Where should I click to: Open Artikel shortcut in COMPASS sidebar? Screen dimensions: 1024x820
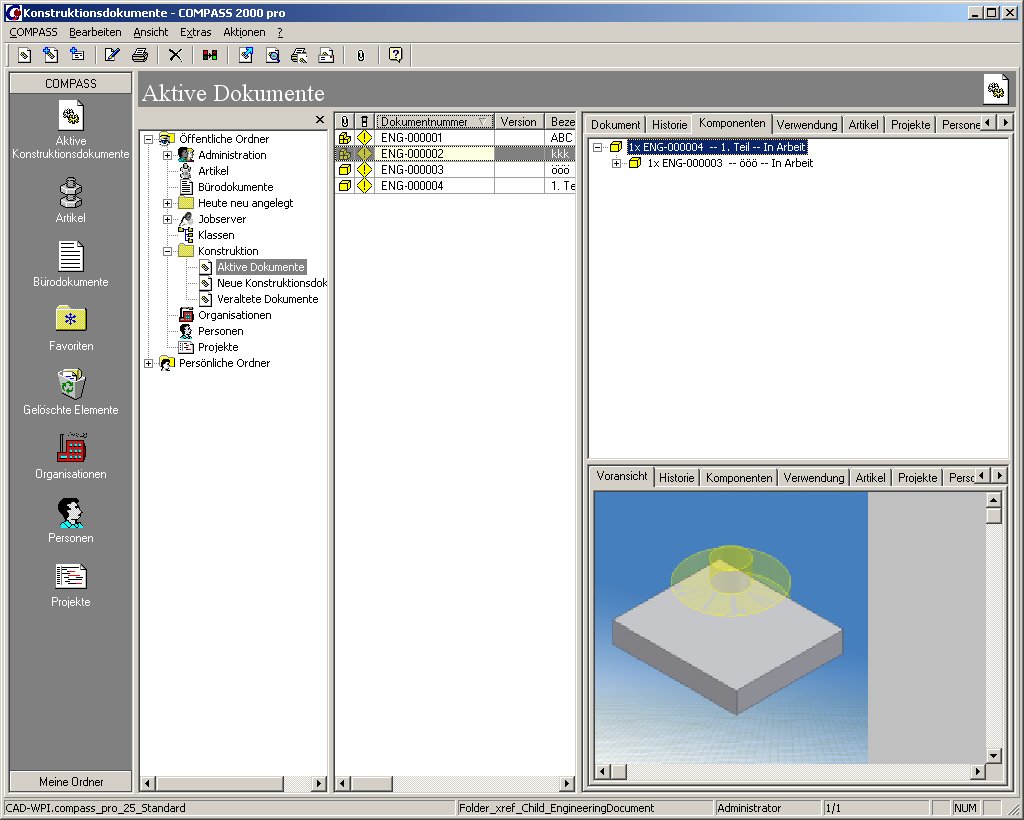click(71, 200)
